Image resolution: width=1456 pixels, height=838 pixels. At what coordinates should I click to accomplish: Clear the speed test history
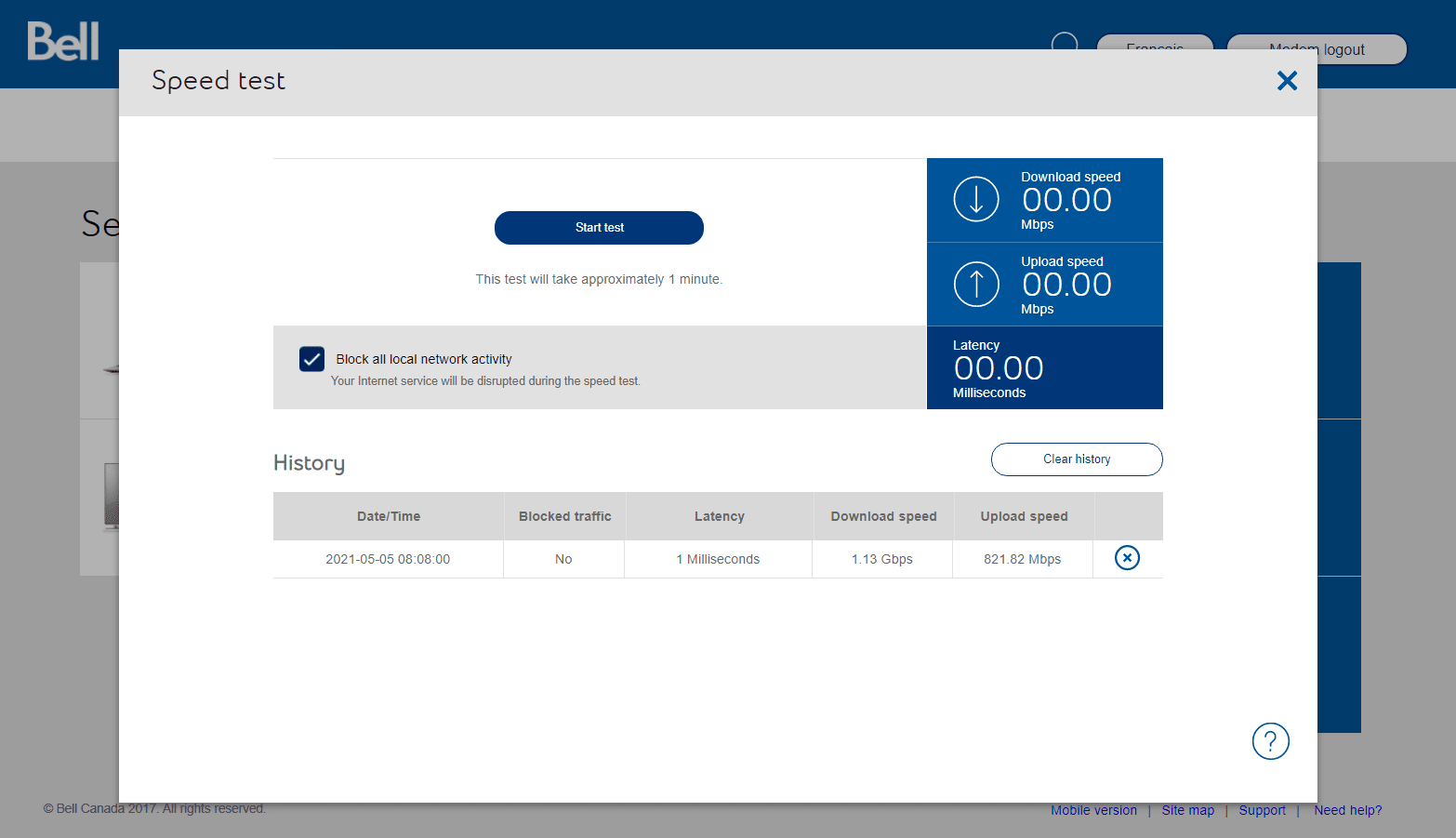click(1076, 459)
